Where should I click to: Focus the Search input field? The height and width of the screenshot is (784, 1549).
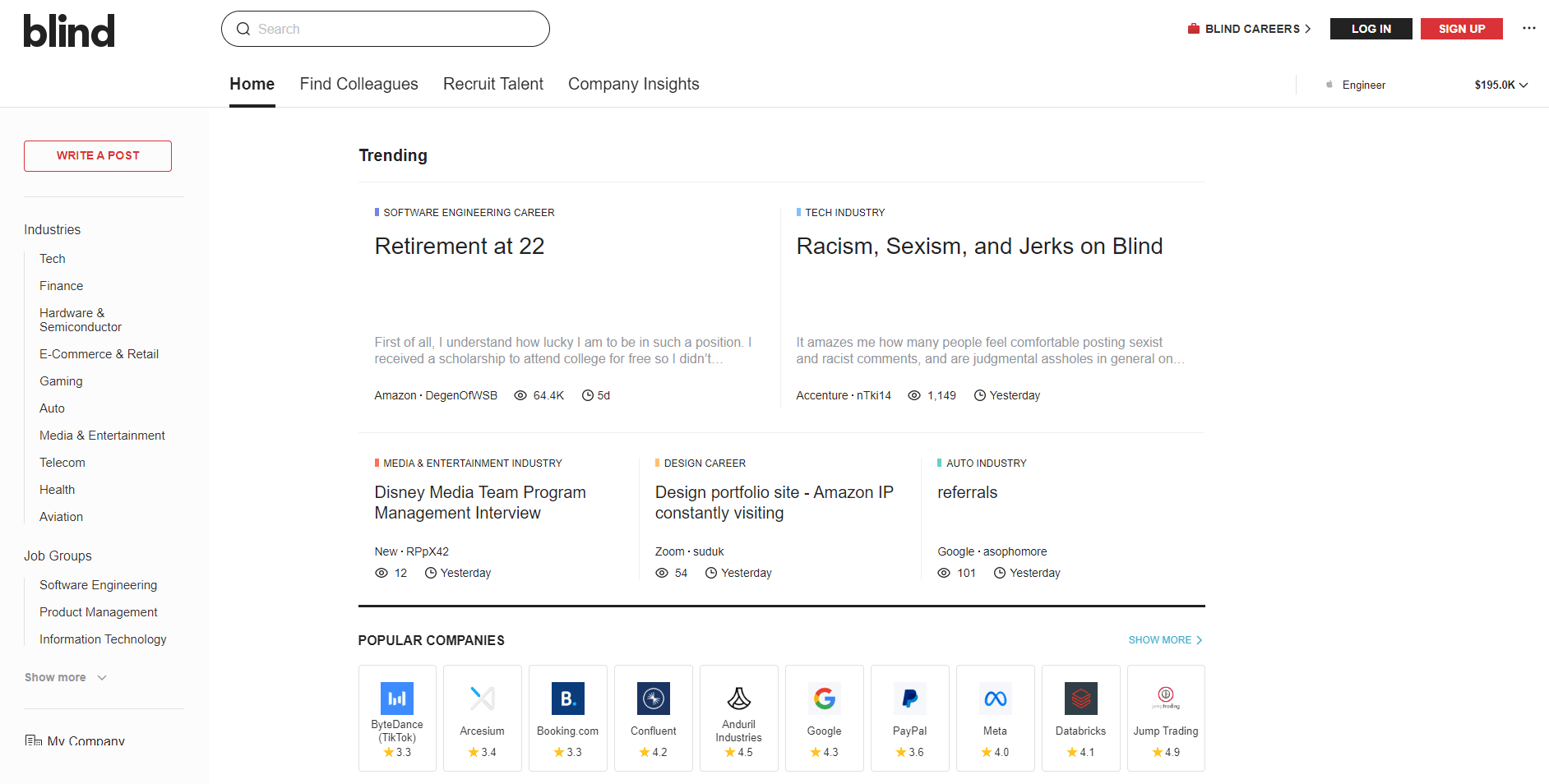386,29
